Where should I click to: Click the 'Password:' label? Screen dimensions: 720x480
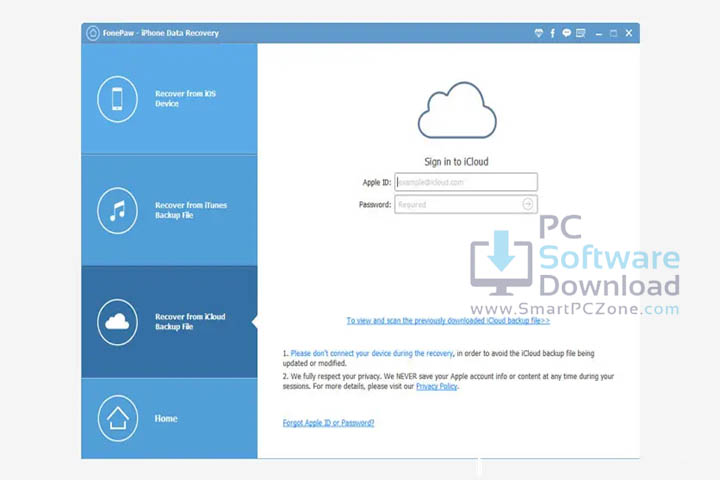point(375,204)
